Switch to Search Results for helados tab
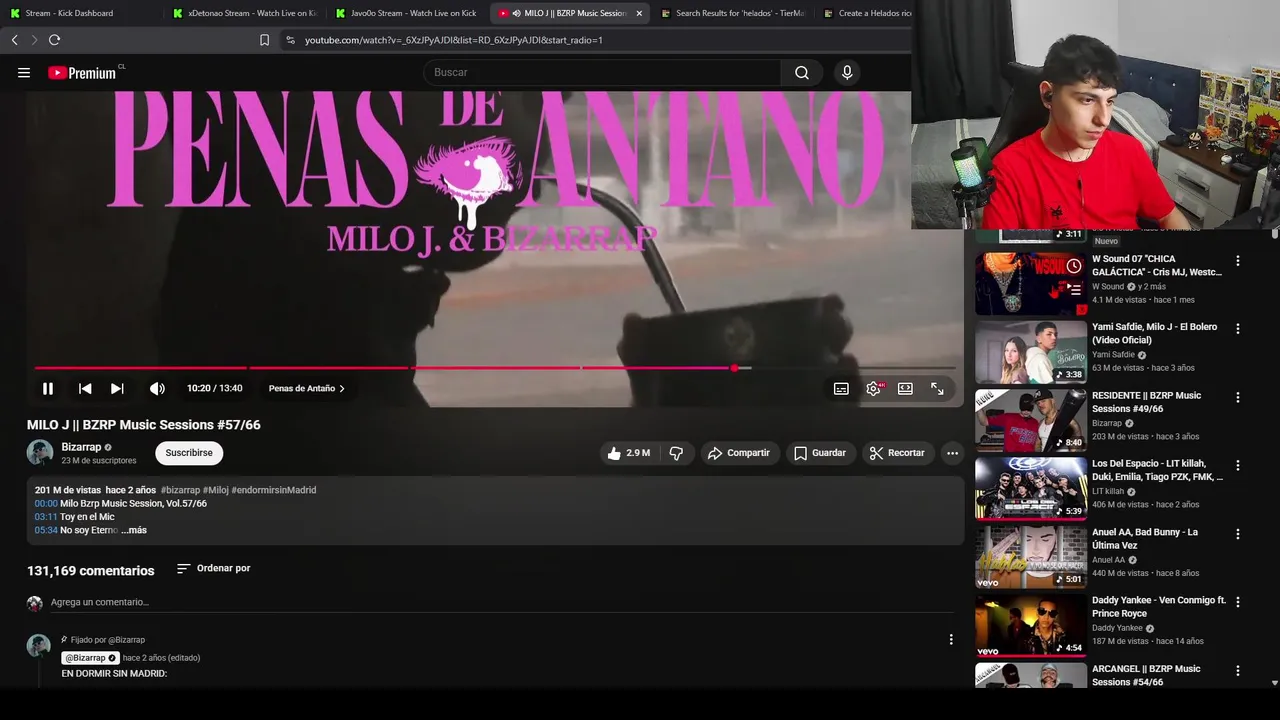 [x=732, y=13]
